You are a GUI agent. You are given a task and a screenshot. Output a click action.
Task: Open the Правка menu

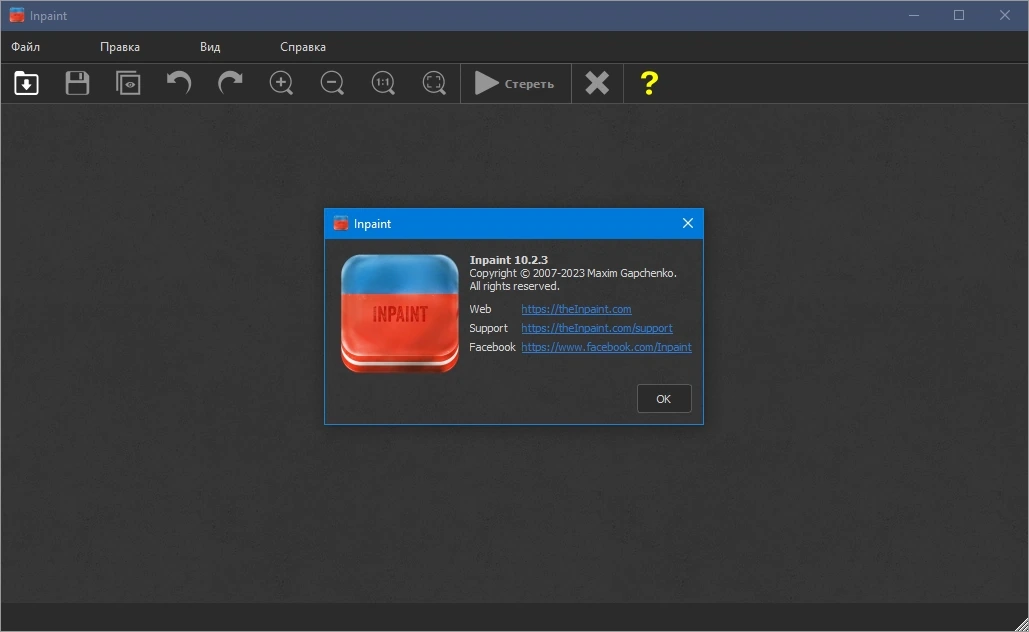click(120, 47)
